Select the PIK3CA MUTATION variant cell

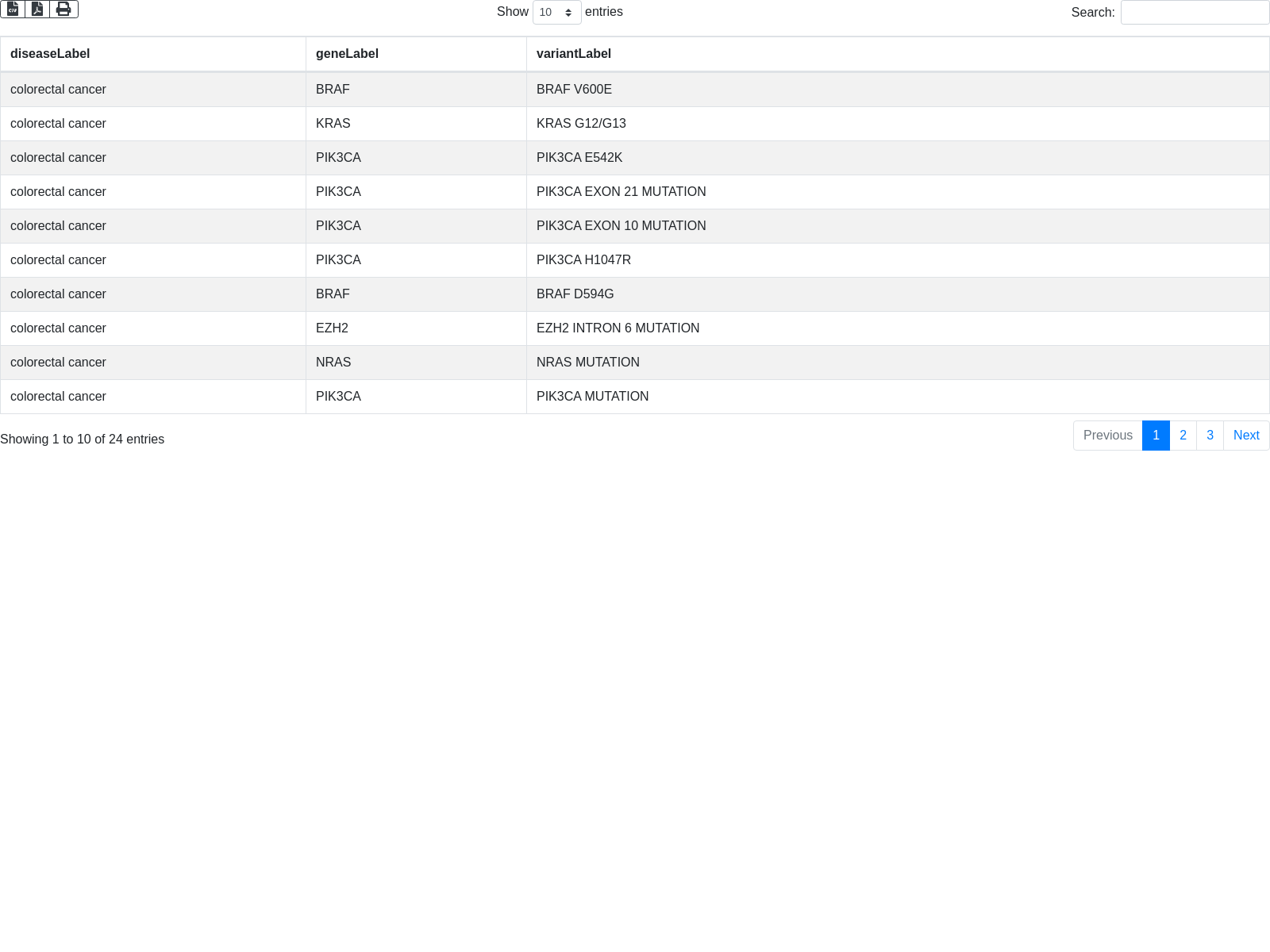click(898, 397)
